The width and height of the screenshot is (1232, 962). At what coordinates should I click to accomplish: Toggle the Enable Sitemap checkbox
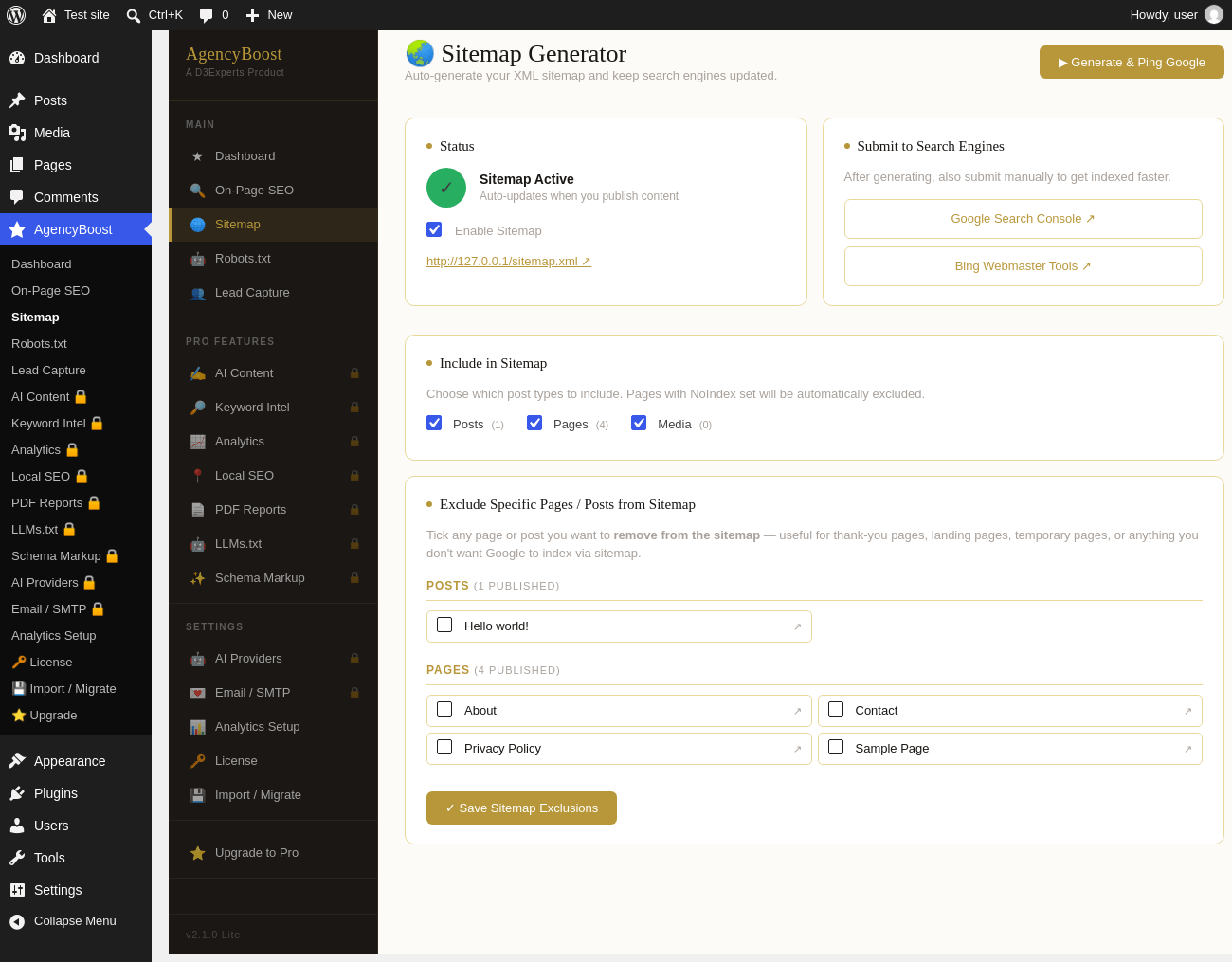[434, 229]
